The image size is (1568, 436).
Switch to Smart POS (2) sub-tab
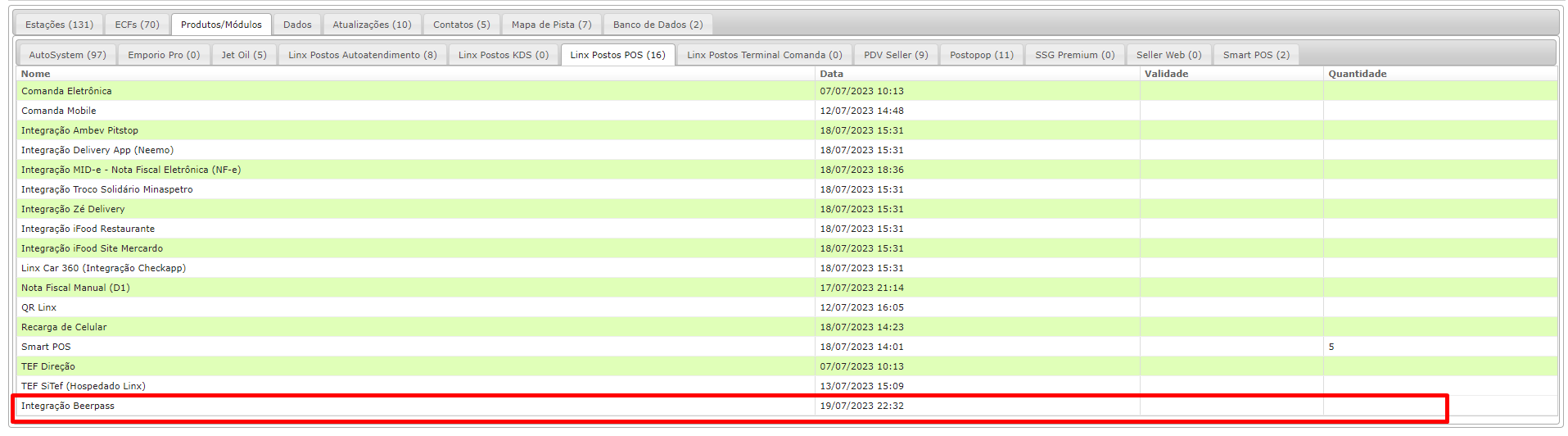point(1256,55)
